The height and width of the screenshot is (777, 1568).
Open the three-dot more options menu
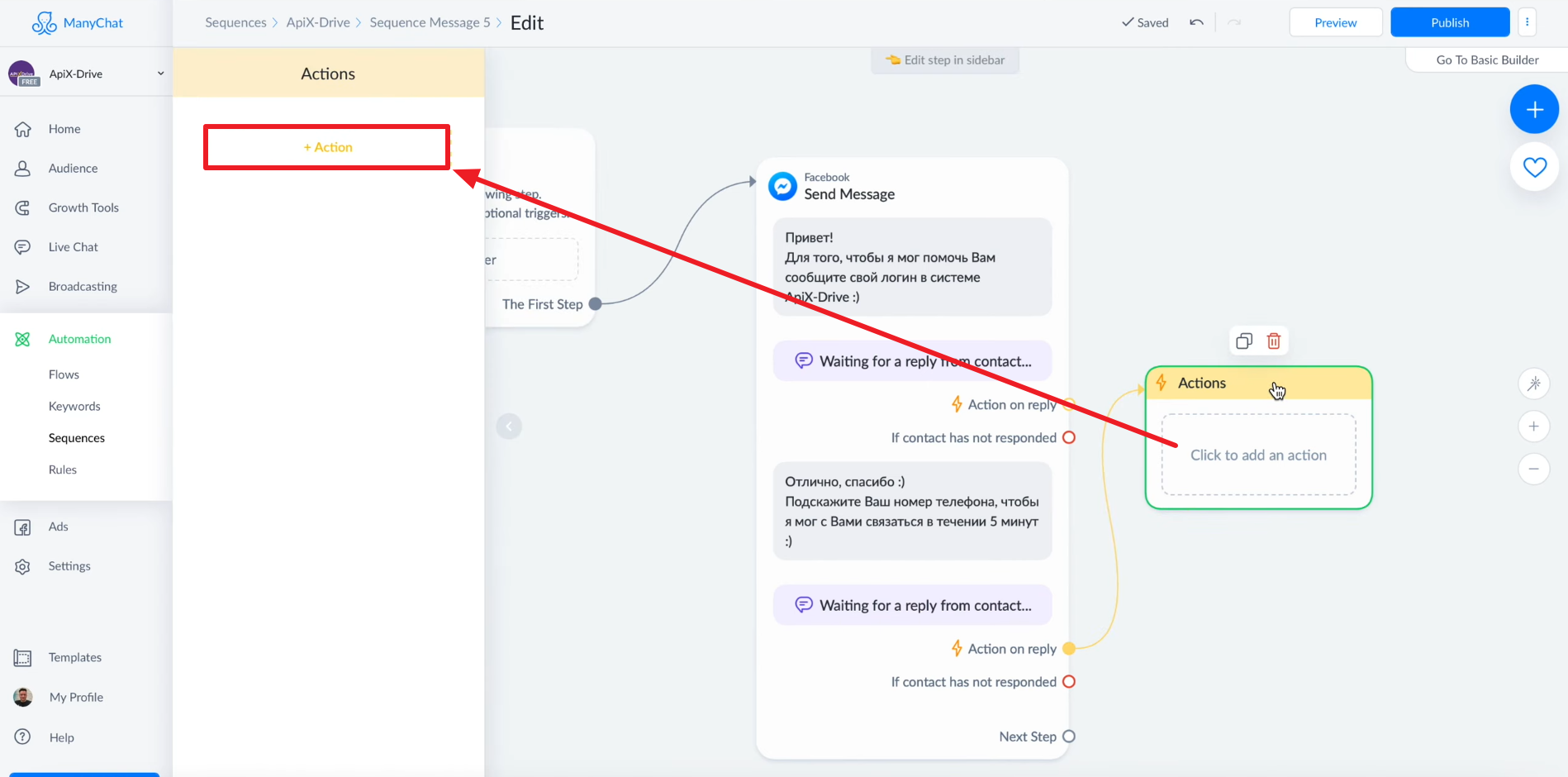[x=1528, y=22]
